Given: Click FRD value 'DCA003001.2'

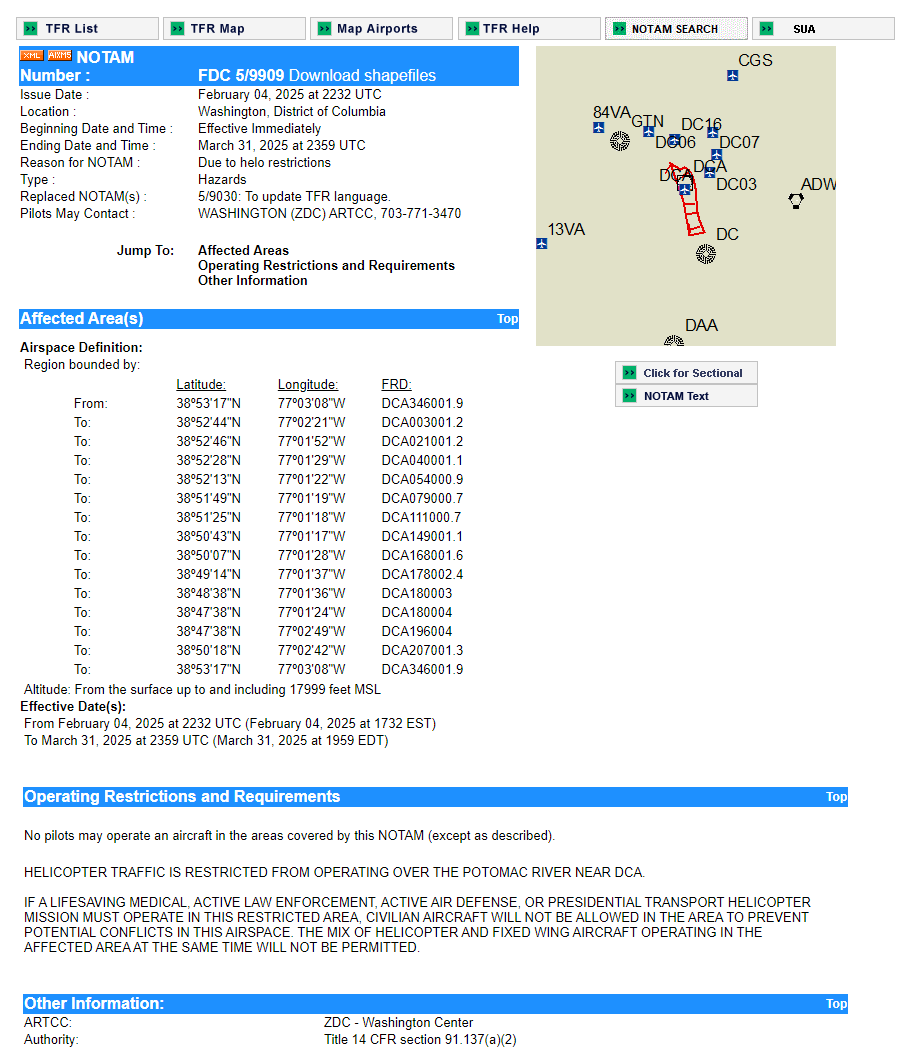Looking at the screenshot, I should 422,422.
